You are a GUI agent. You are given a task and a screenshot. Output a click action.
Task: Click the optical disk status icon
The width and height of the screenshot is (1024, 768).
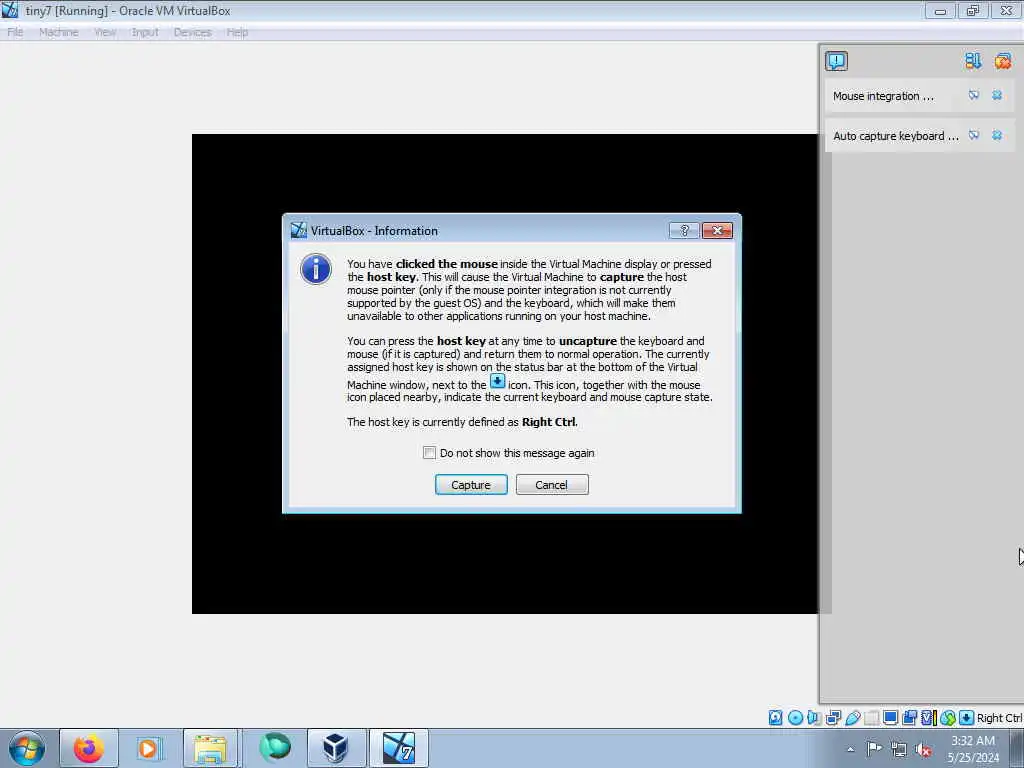pyautogui.click(x=795, y=718)
